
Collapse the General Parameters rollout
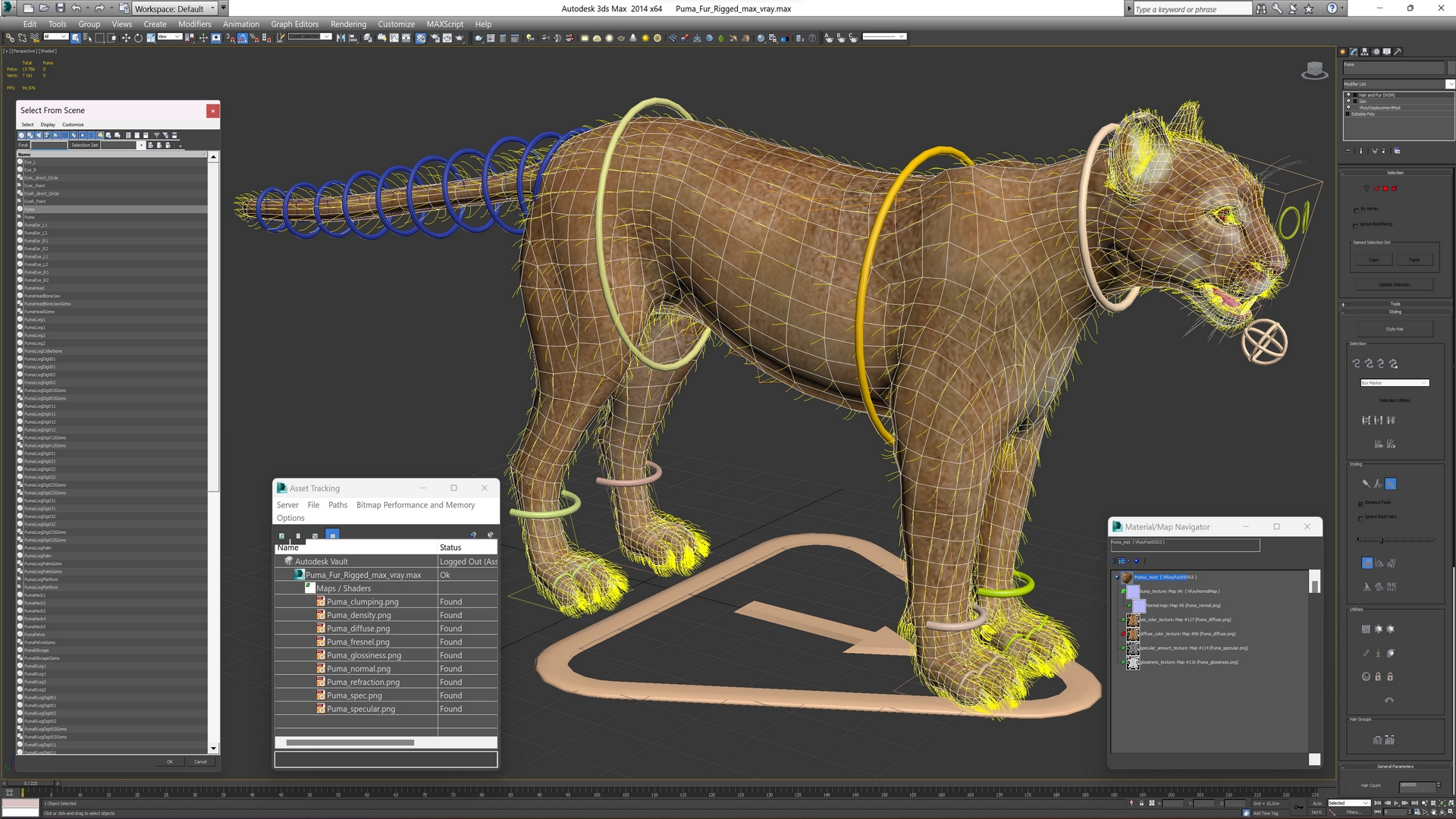1395,767
